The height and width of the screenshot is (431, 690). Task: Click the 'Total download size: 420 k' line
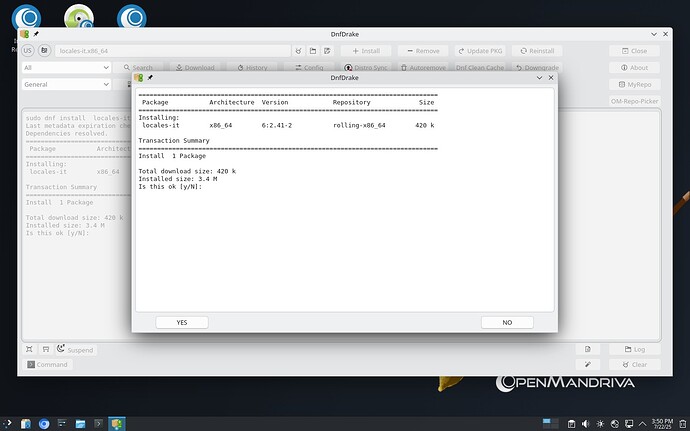pos(187,171)
